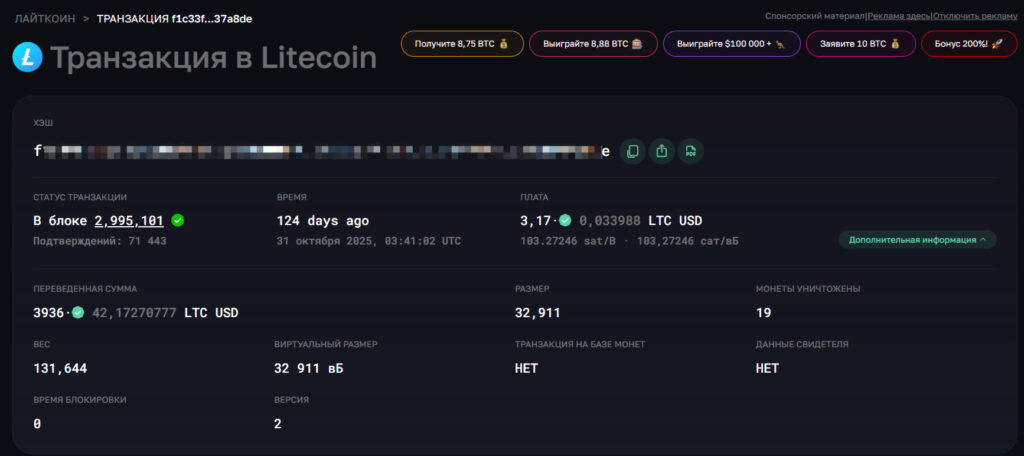Copy the transaction hash to clipboard
The image size is (1024, 456).
(x=632, y=151)
